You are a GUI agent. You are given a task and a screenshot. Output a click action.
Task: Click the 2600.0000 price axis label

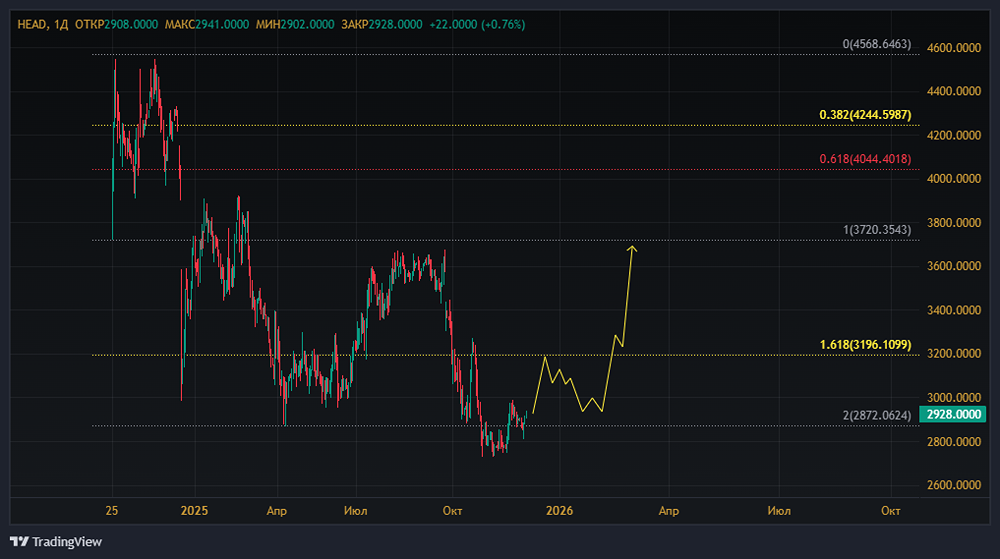point(954,485)
